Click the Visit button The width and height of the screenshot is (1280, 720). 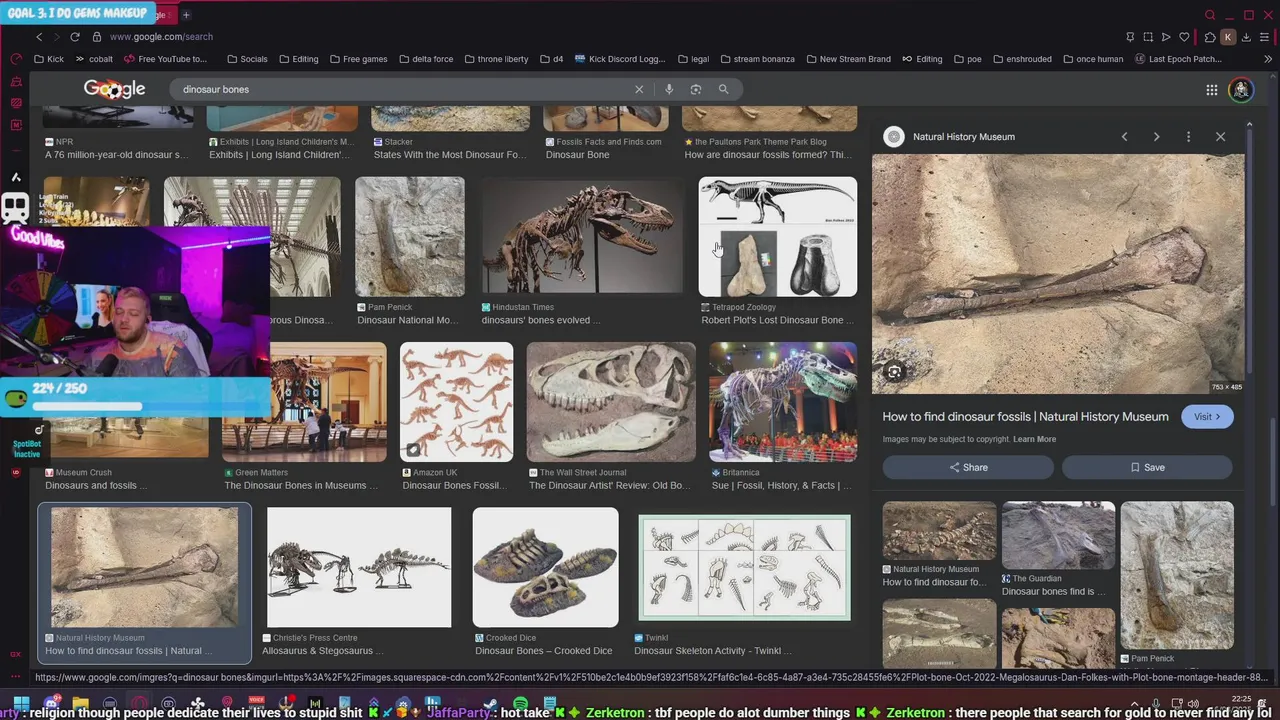1207,417
